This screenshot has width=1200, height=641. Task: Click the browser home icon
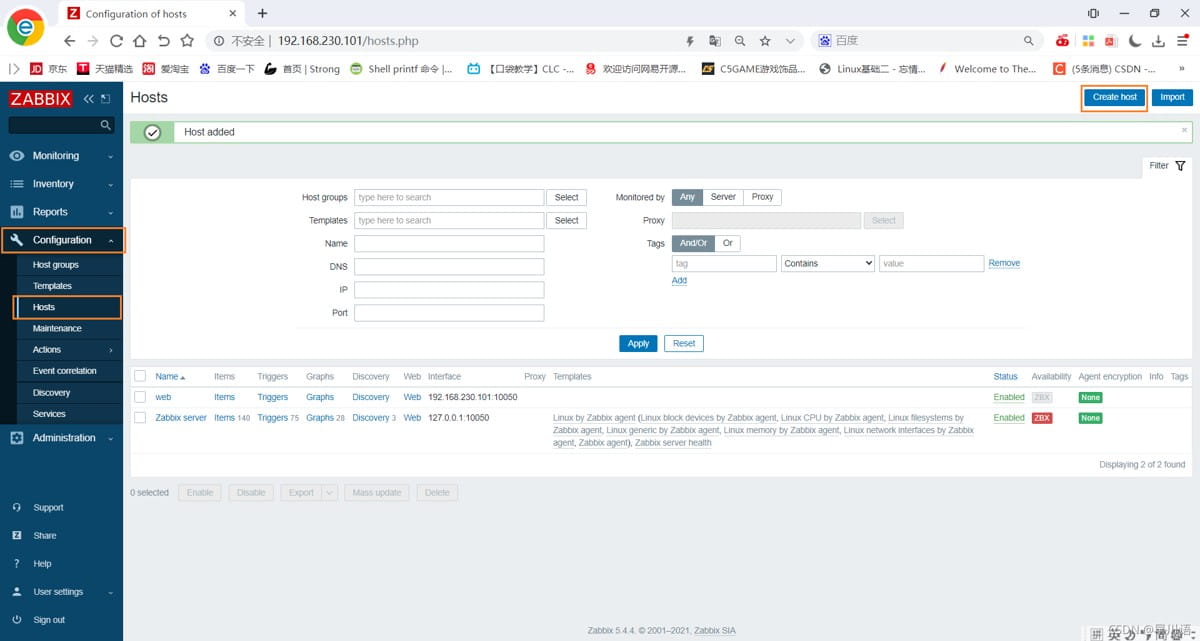[140, 41]
